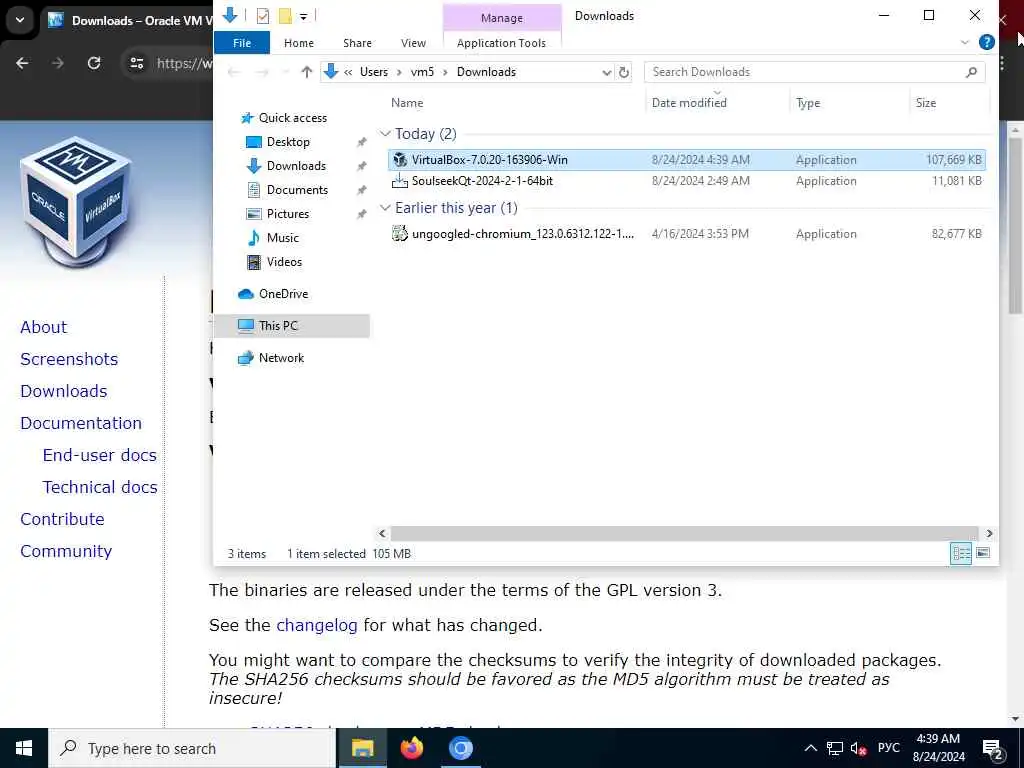Switch to the Share ribbon tab
Screen dimensions: 1024x768
(357, 43)
